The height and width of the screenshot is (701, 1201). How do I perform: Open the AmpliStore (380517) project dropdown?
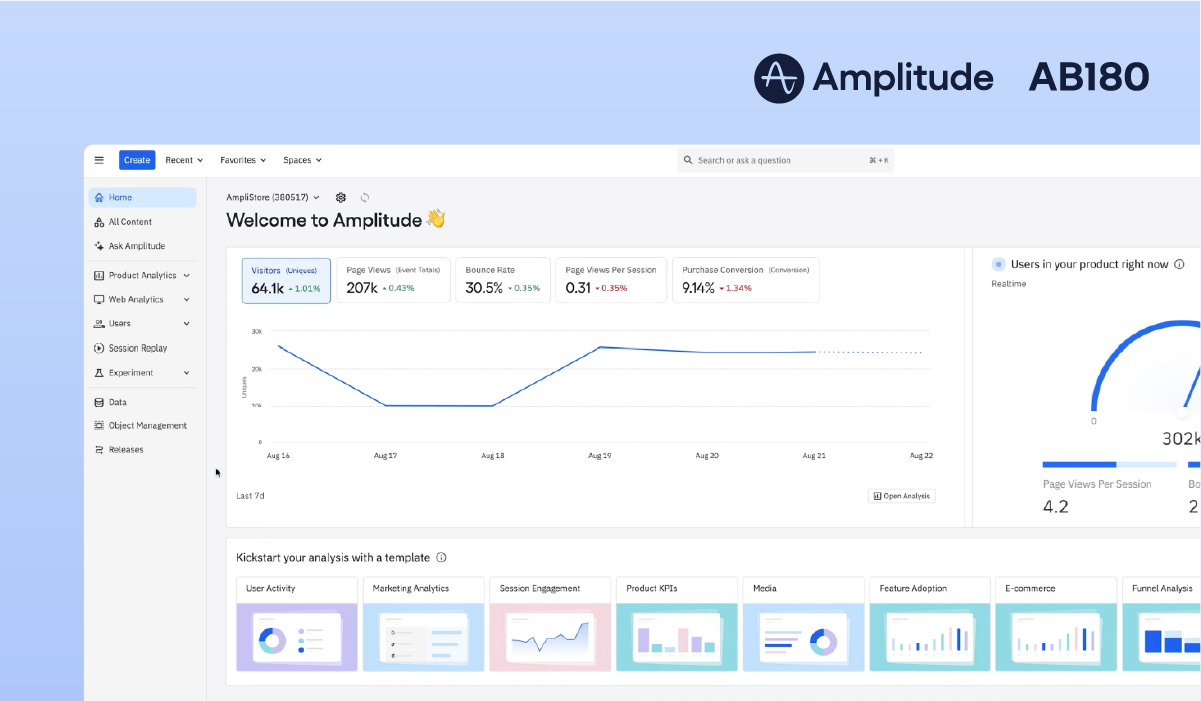273,198
